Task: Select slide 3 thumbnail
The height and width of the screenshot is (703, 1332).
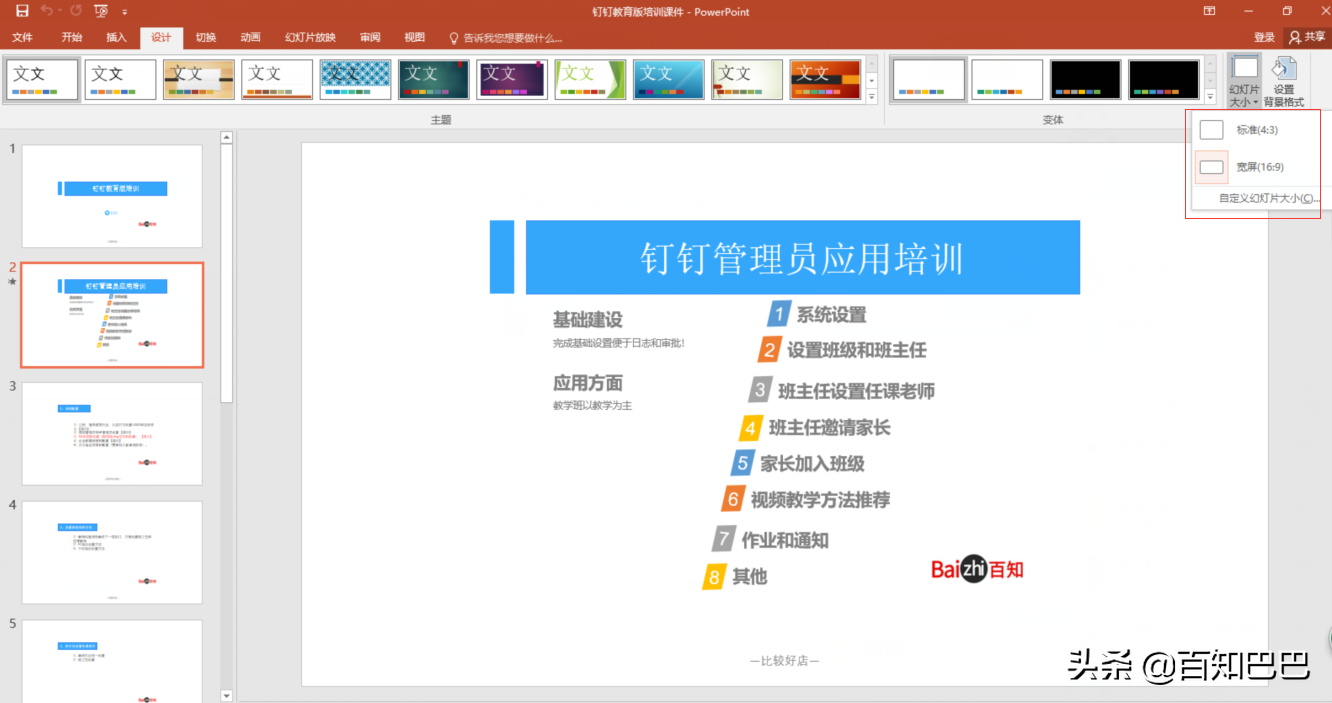Action: (x=112, y=434)
